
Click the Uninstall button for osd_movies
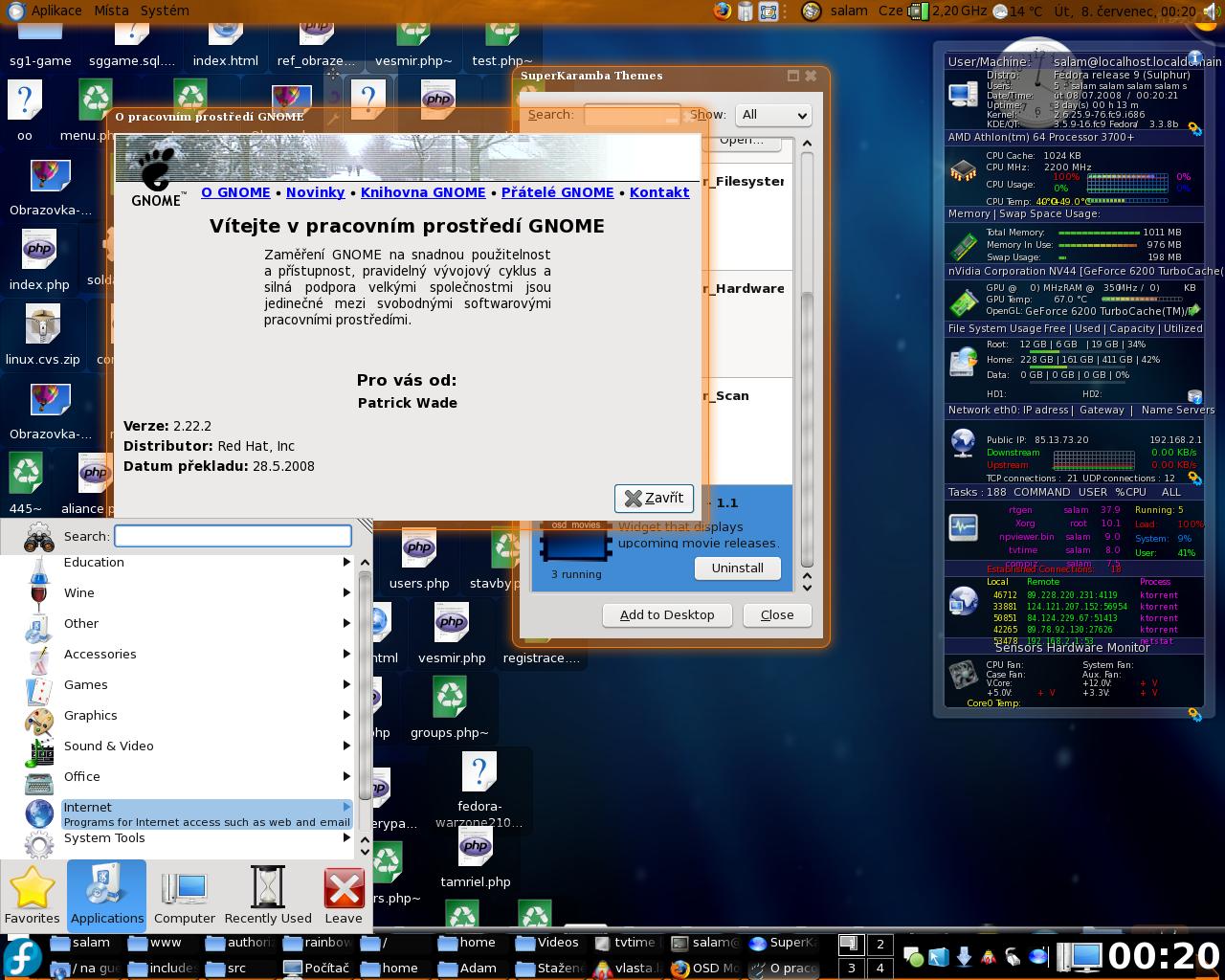[x=737, y=568]
